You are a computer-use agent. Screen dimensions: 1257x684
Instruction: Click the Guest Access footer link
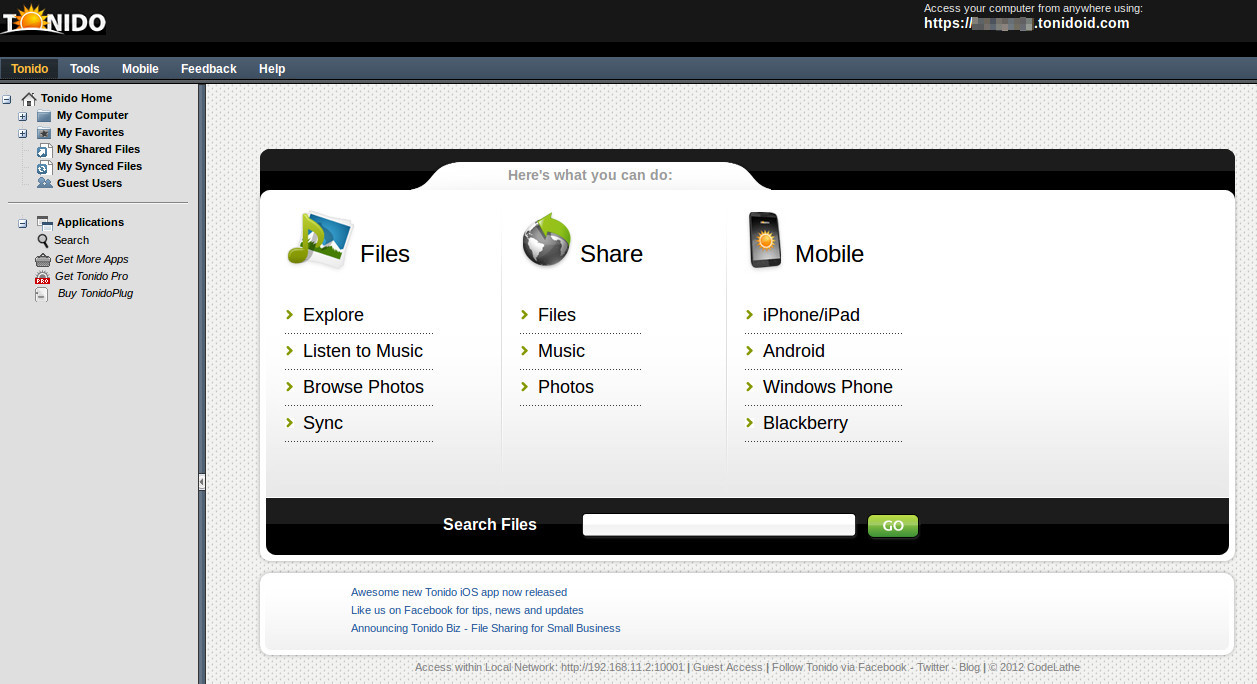(x=728, y=668)
